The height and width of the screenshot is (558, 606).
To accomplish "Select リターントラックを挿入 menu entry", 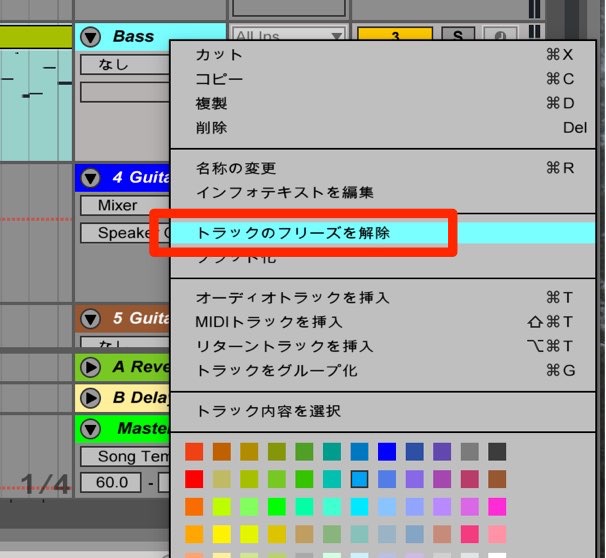I will pos(383,346).
